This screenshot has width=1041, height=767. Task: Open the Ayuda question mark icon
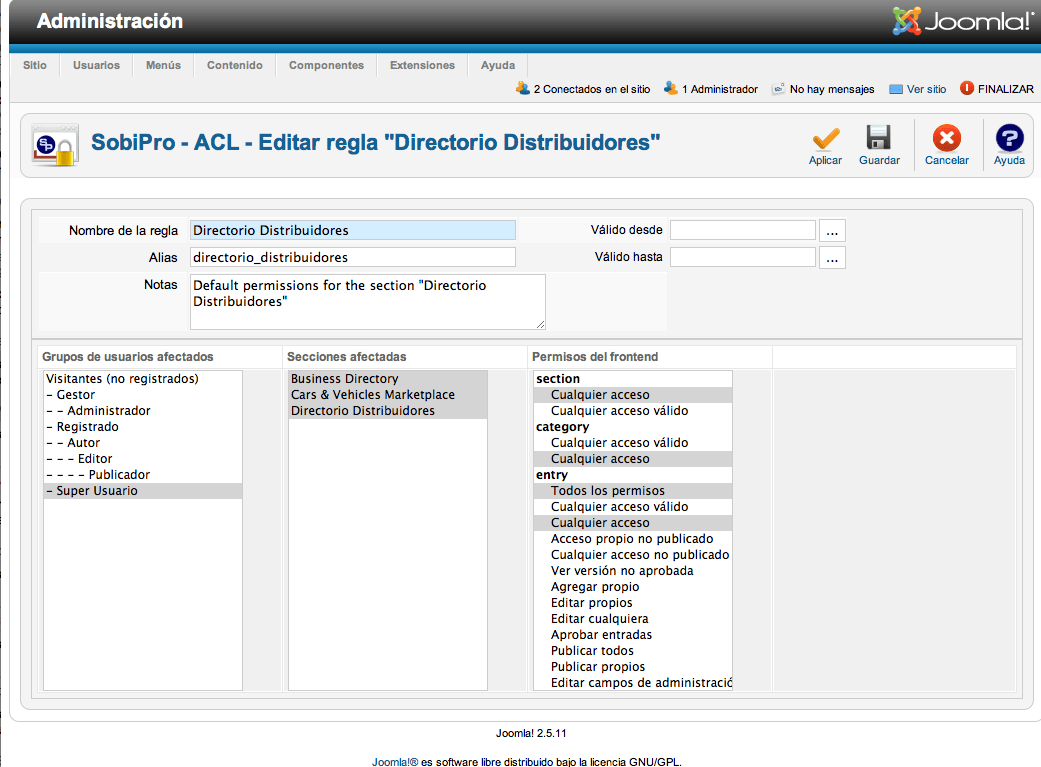tap(1009, 138)
